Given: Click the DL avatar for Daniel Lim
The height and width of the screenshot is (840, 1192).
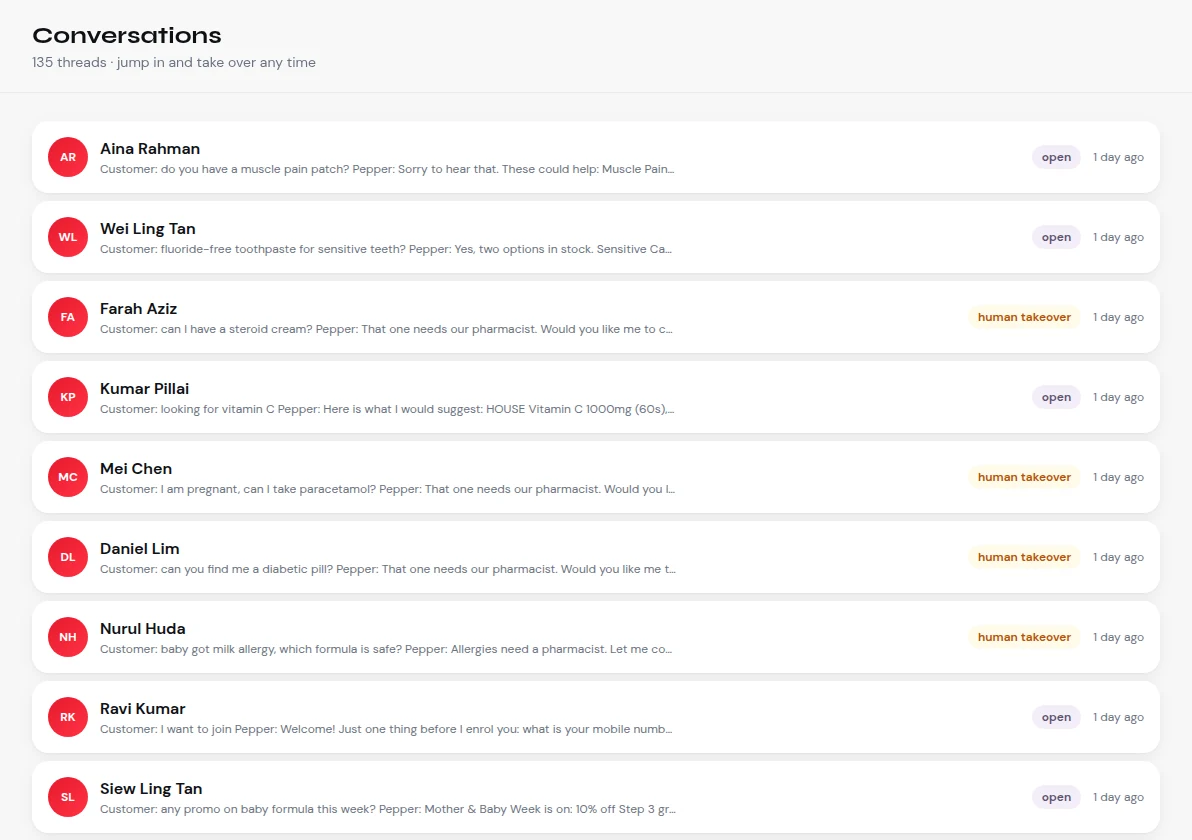Looking at the screenshot, I should 68,557.
